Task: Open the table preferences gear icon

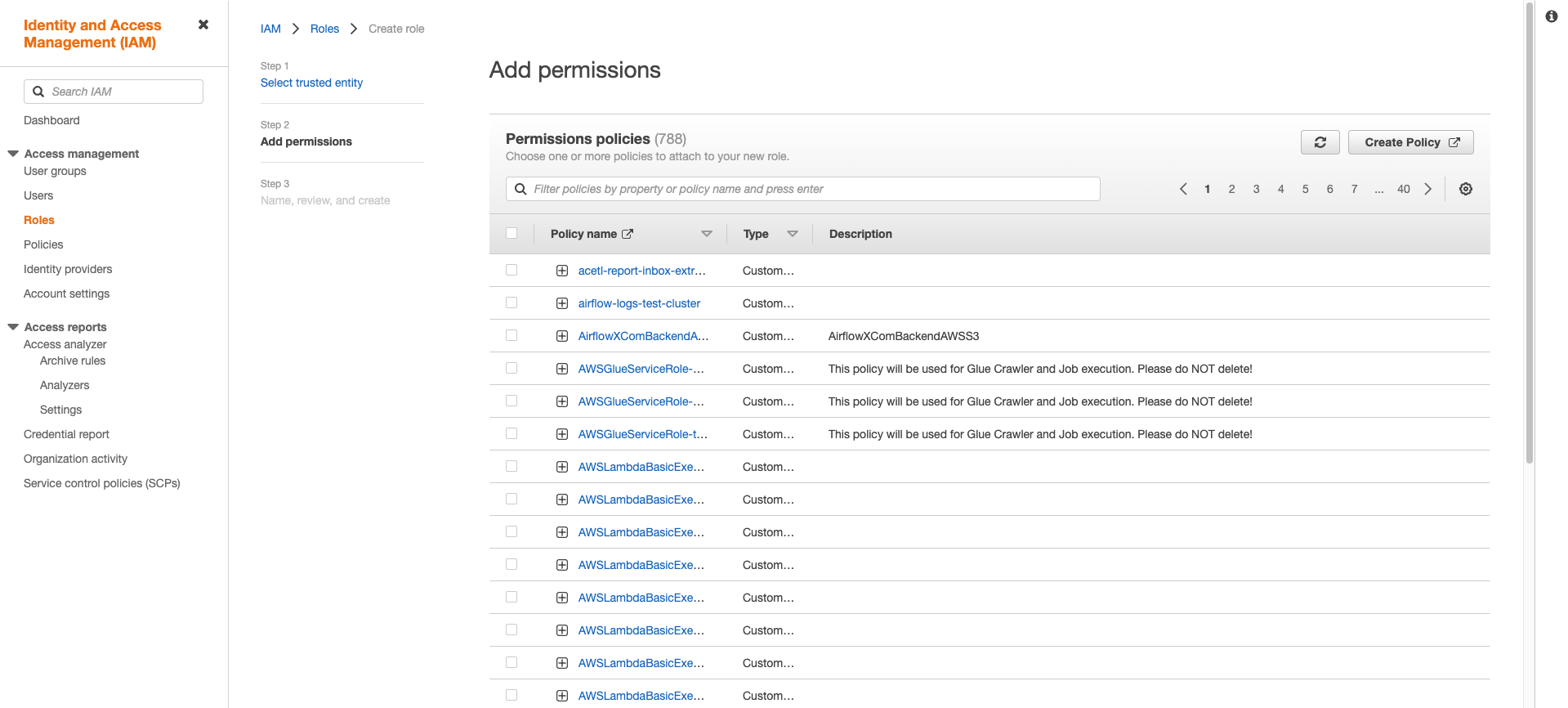Action: 1466,189
